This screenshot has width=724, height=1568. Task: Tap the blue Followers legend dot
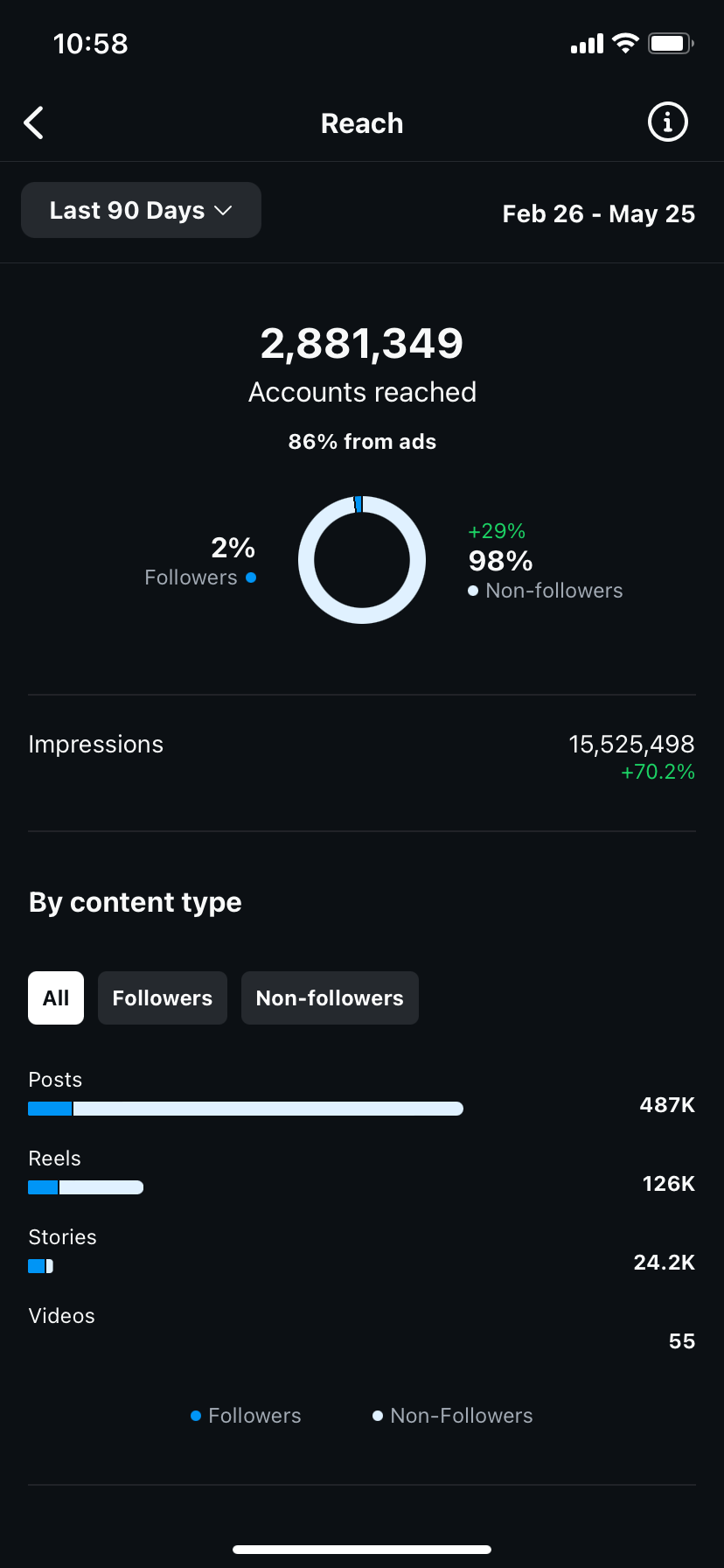pos(196,1416)
